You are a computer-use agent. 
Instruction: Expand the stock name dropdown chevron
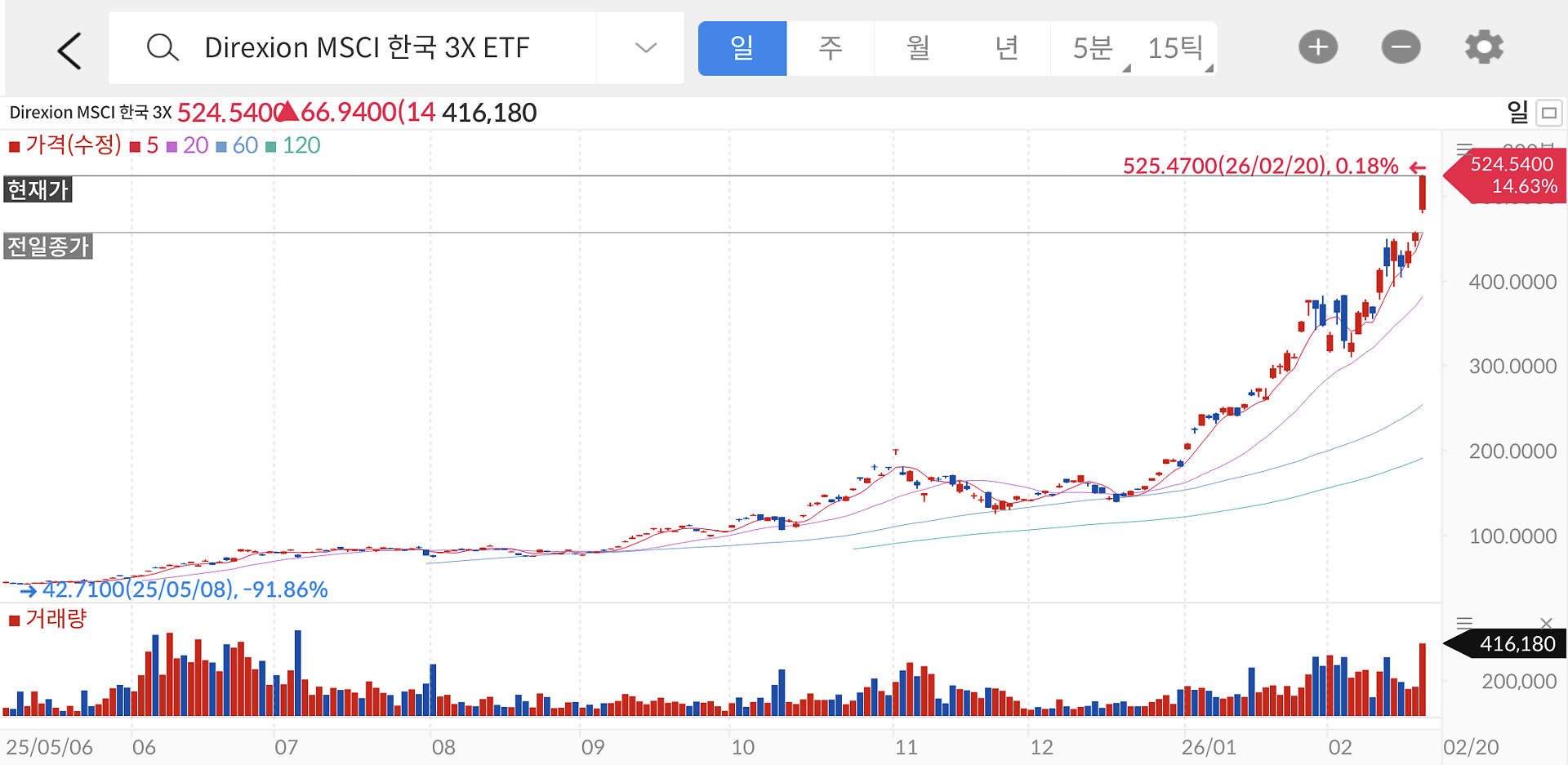click(645, 48)
